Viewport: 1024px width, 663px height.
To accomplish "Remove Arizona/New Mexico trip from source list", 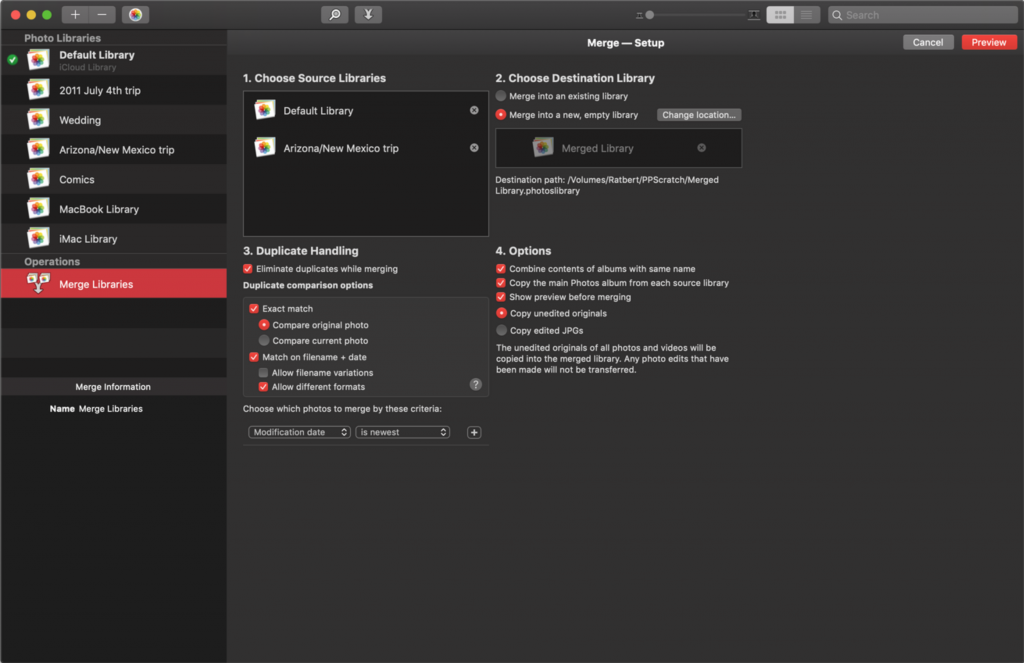I will 474,148.
